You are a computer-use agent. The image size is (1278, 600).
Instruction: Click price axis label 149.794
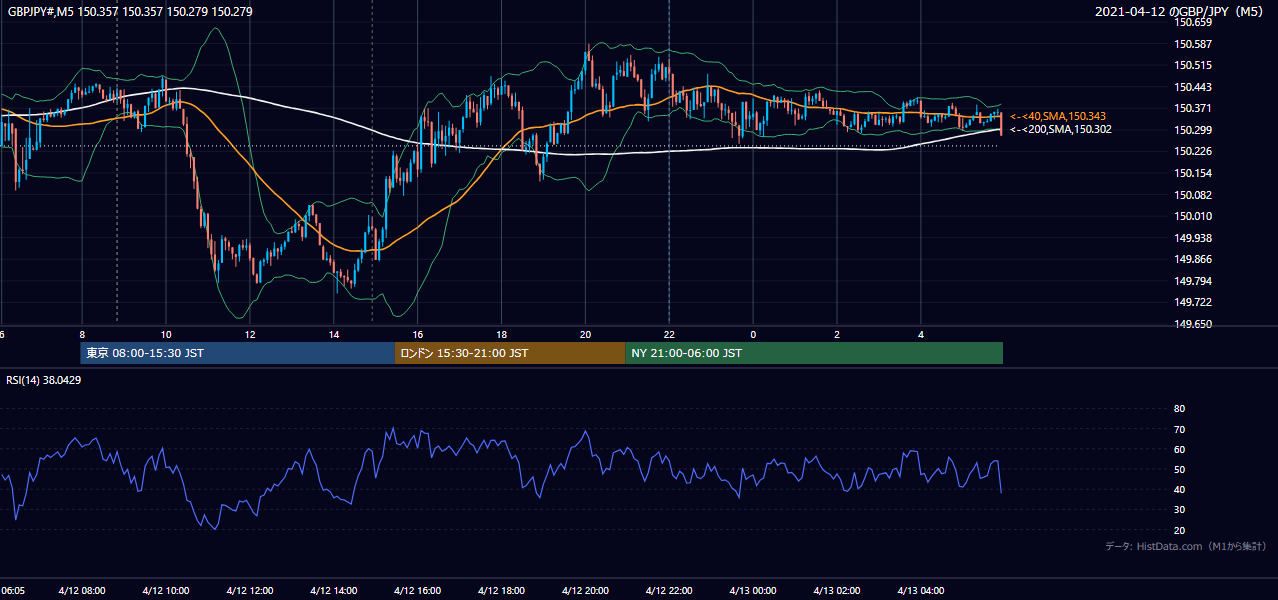tap(1192, 281)
